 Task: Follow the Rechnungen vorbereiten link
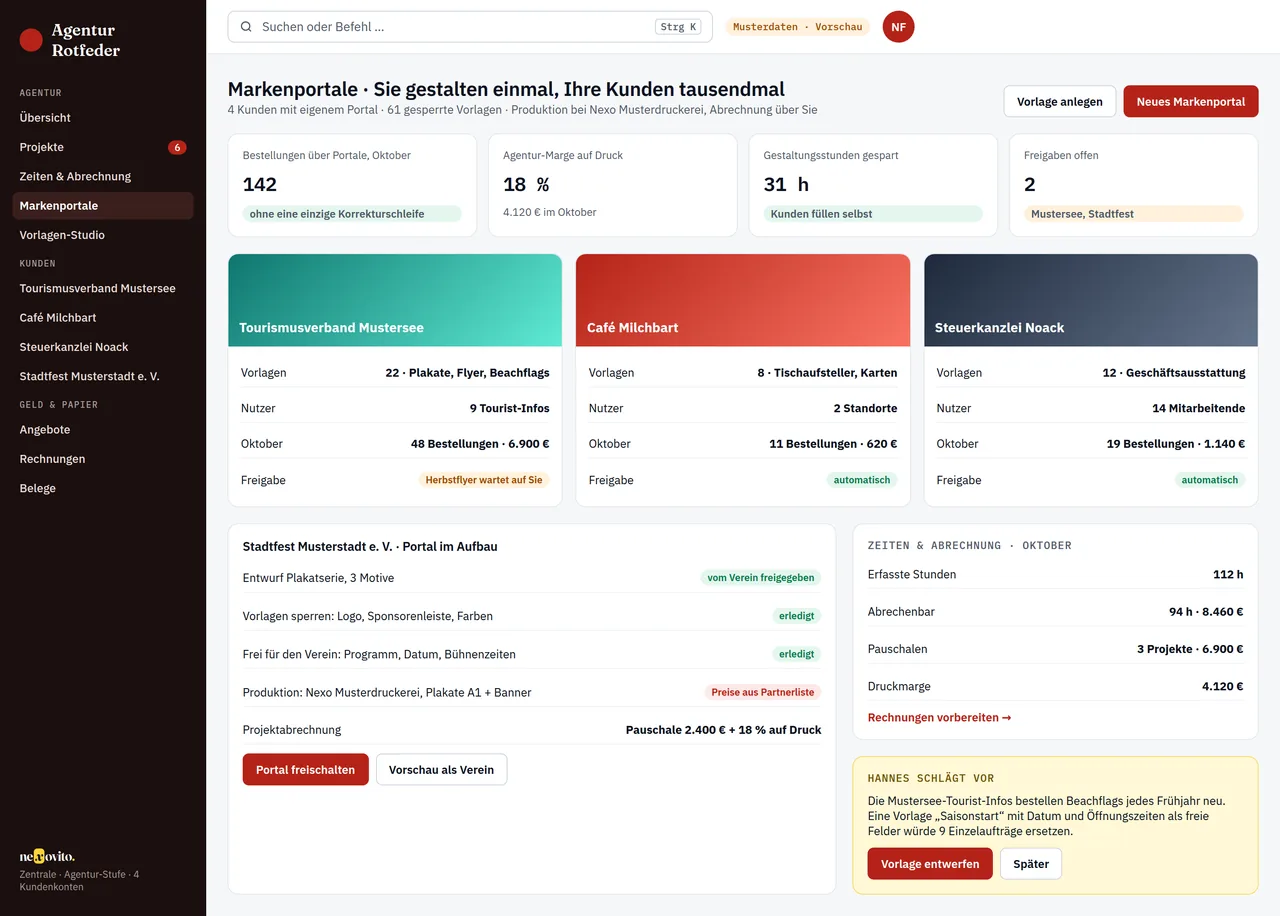click(x=939, y=718)
